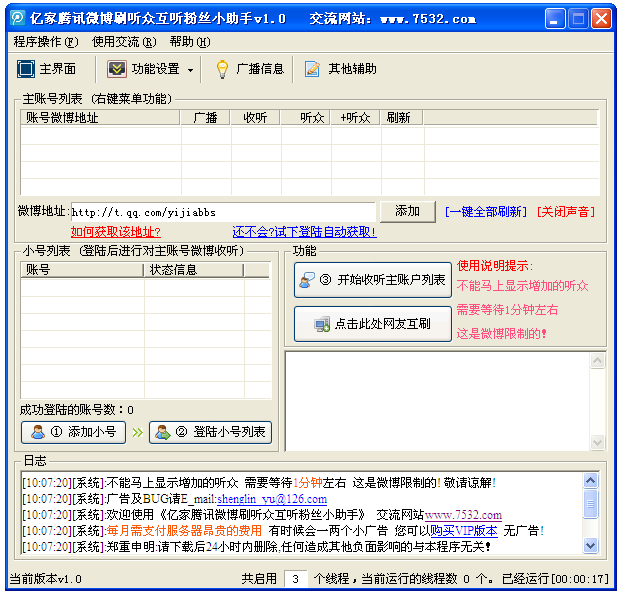Screen dimensions: 618x594
Task: Click the 成功登陆的账号数：0 label
Action: (77, 410)
